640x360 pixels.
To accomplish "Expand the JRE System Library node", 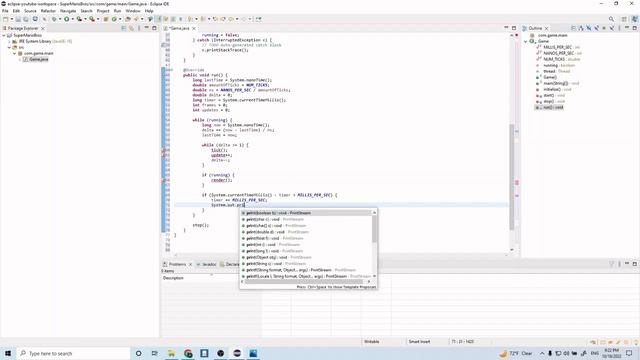I will coord(9,42).
